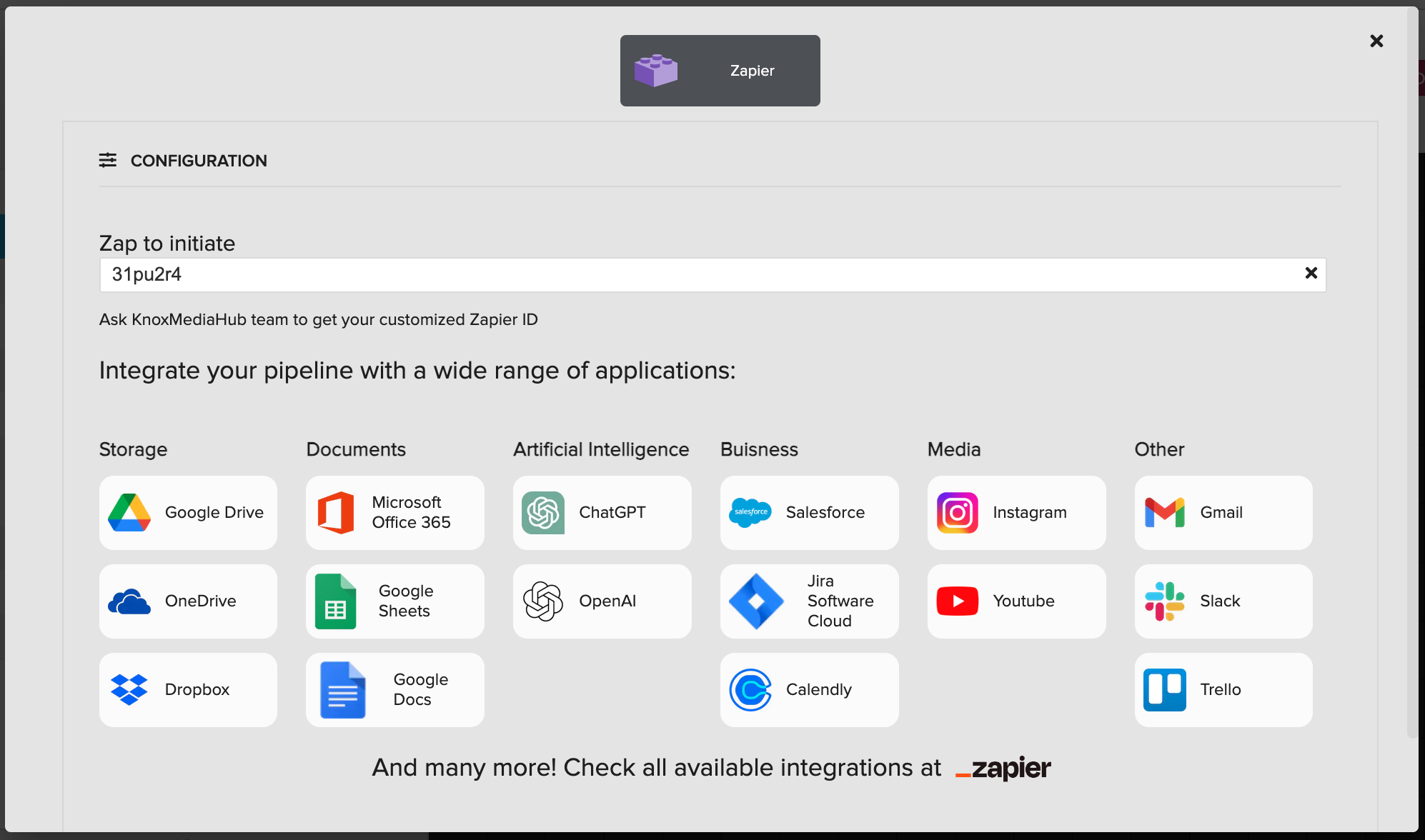
Task: Click the YouTube play icon
Action: coord(957,601)
